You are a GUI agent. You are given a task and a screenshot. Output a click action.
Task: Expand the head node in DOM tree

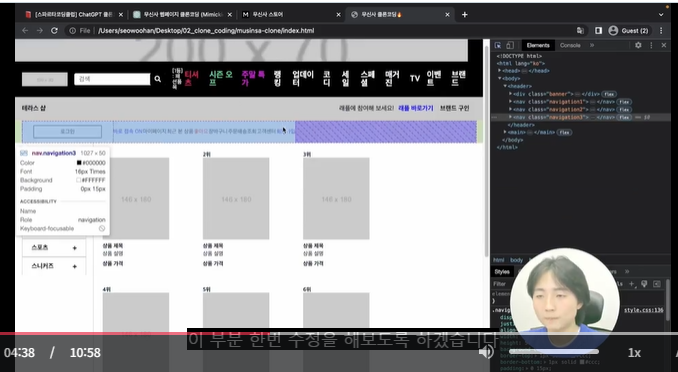[499, 71]
